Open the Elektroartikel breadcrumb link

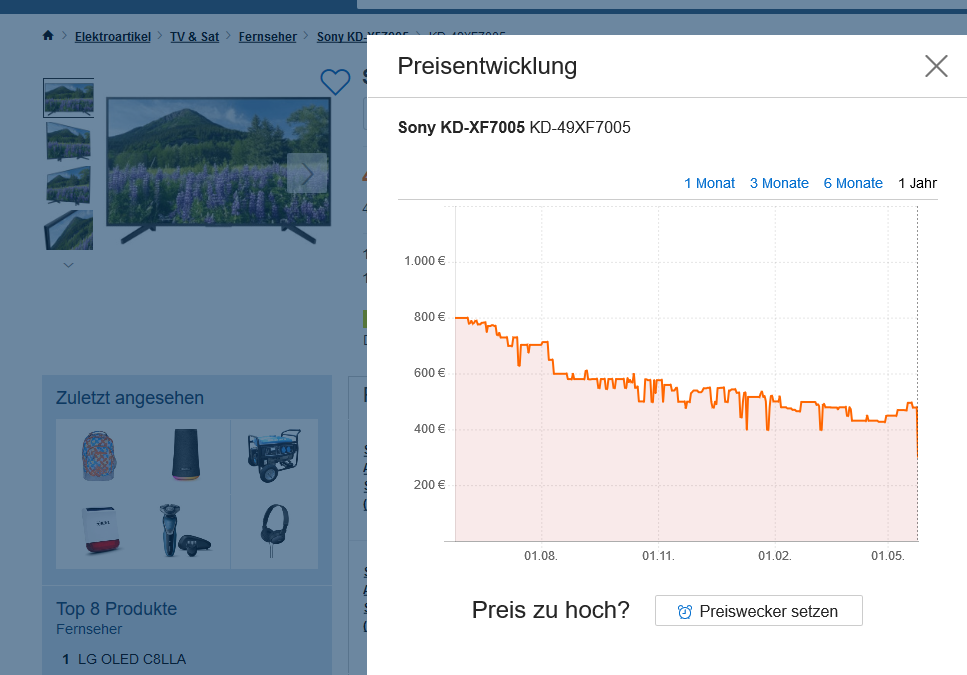tap(112, 37)
